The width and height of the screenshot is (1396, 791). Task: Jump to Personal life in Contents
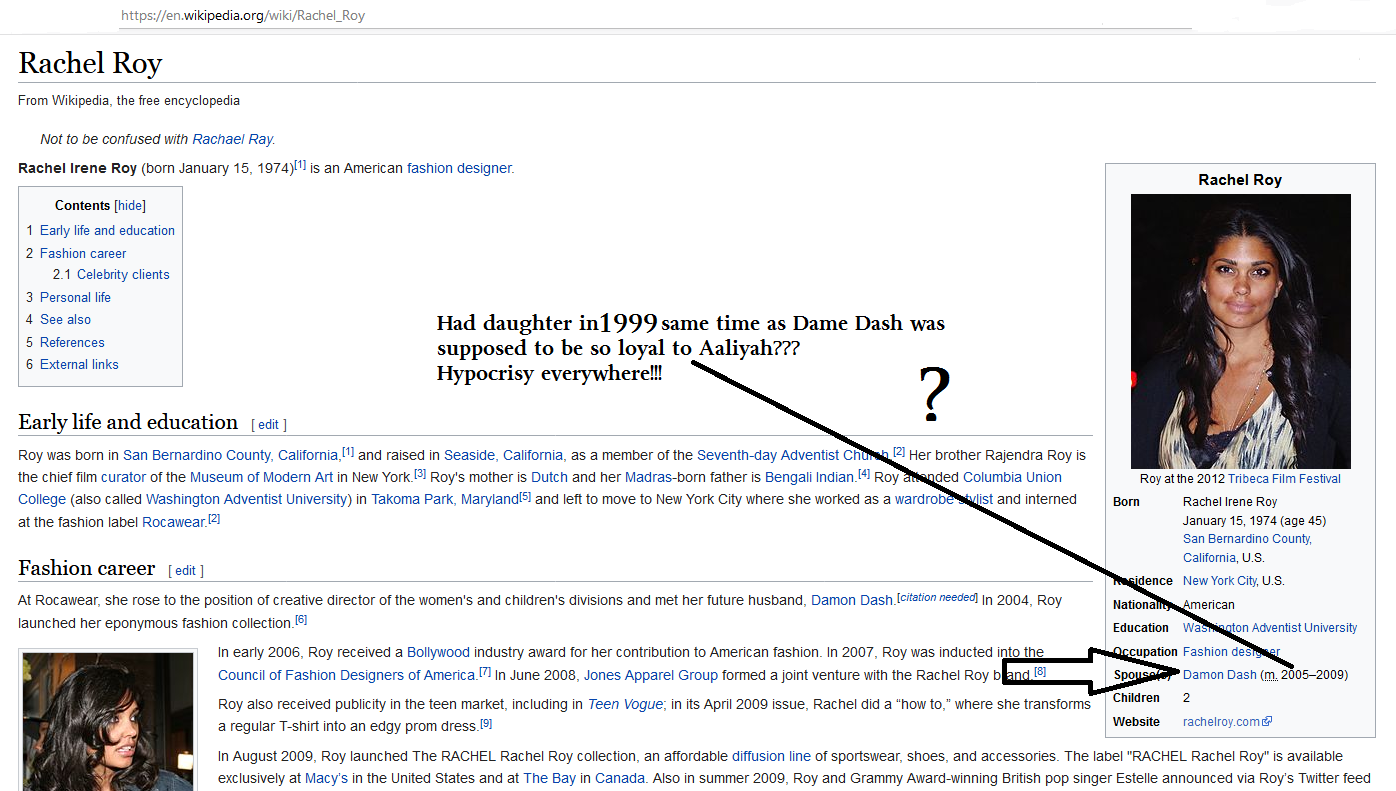(75, 297)
